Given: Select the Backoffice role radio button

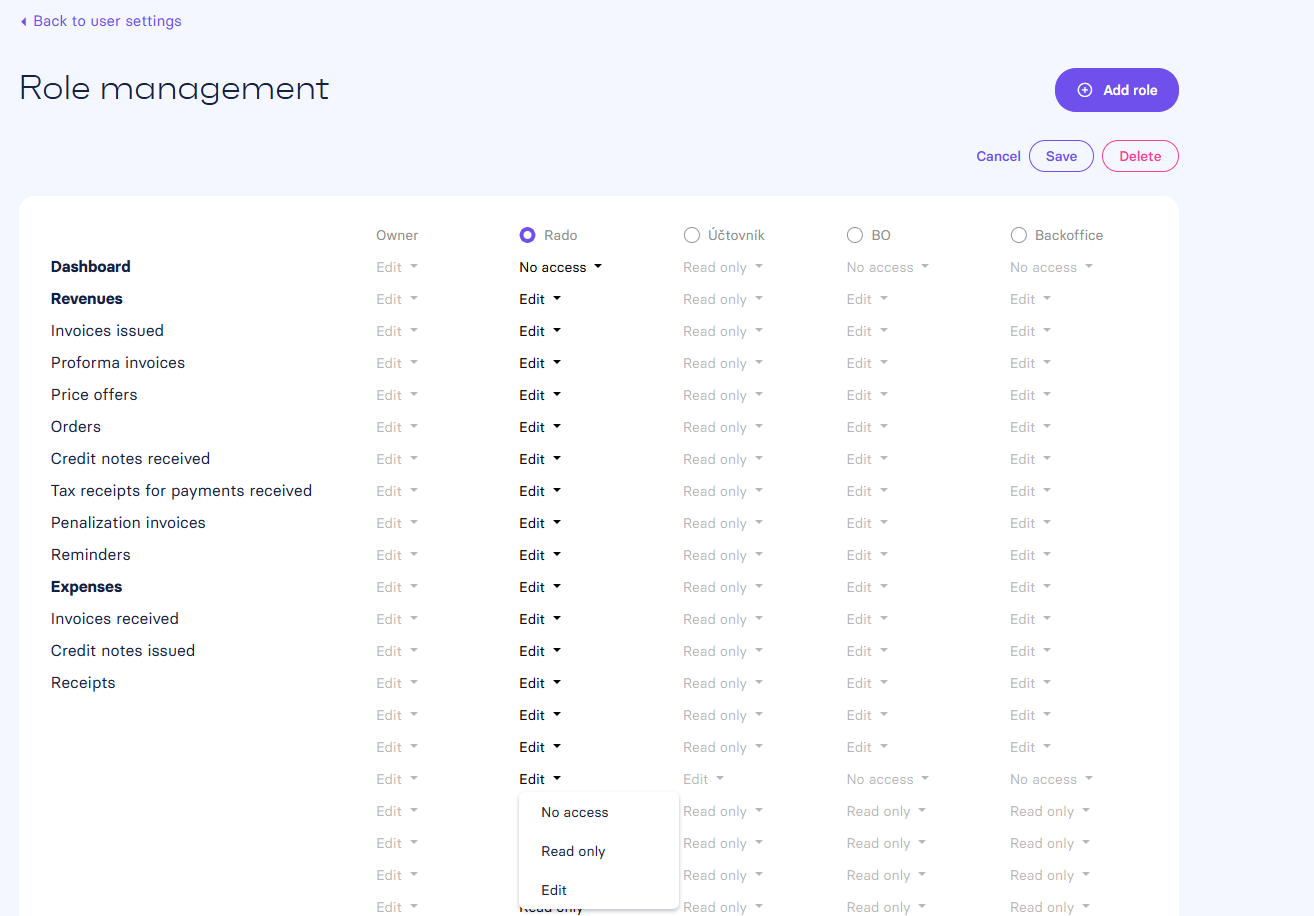Looking at the screenshot, I should tap(1018, 235).
